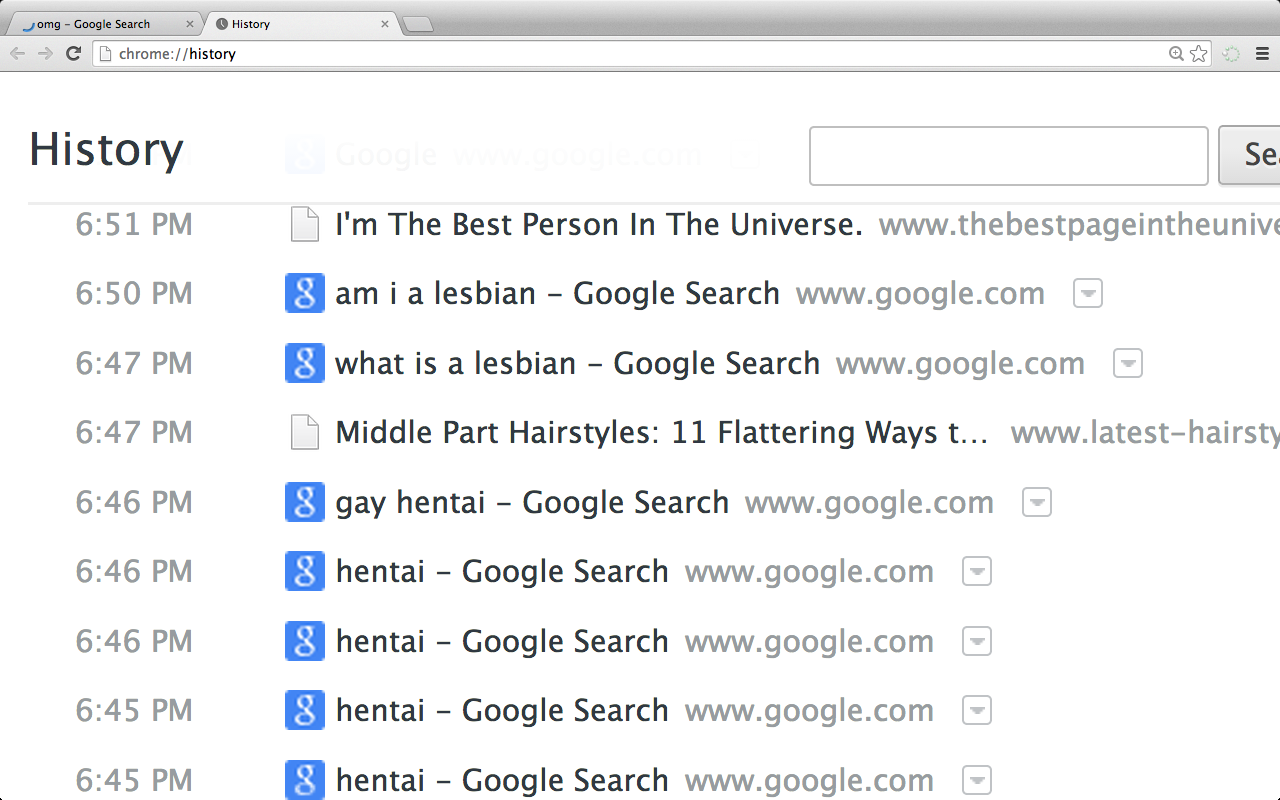Expand dropdown arrow for "gay hentai" entry

(x=1037, y=502)
